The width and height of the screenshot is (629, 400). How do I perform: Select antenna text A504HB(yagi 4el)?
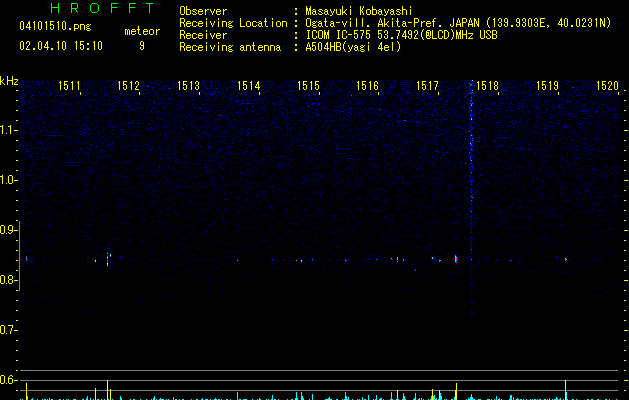point(353,47)
